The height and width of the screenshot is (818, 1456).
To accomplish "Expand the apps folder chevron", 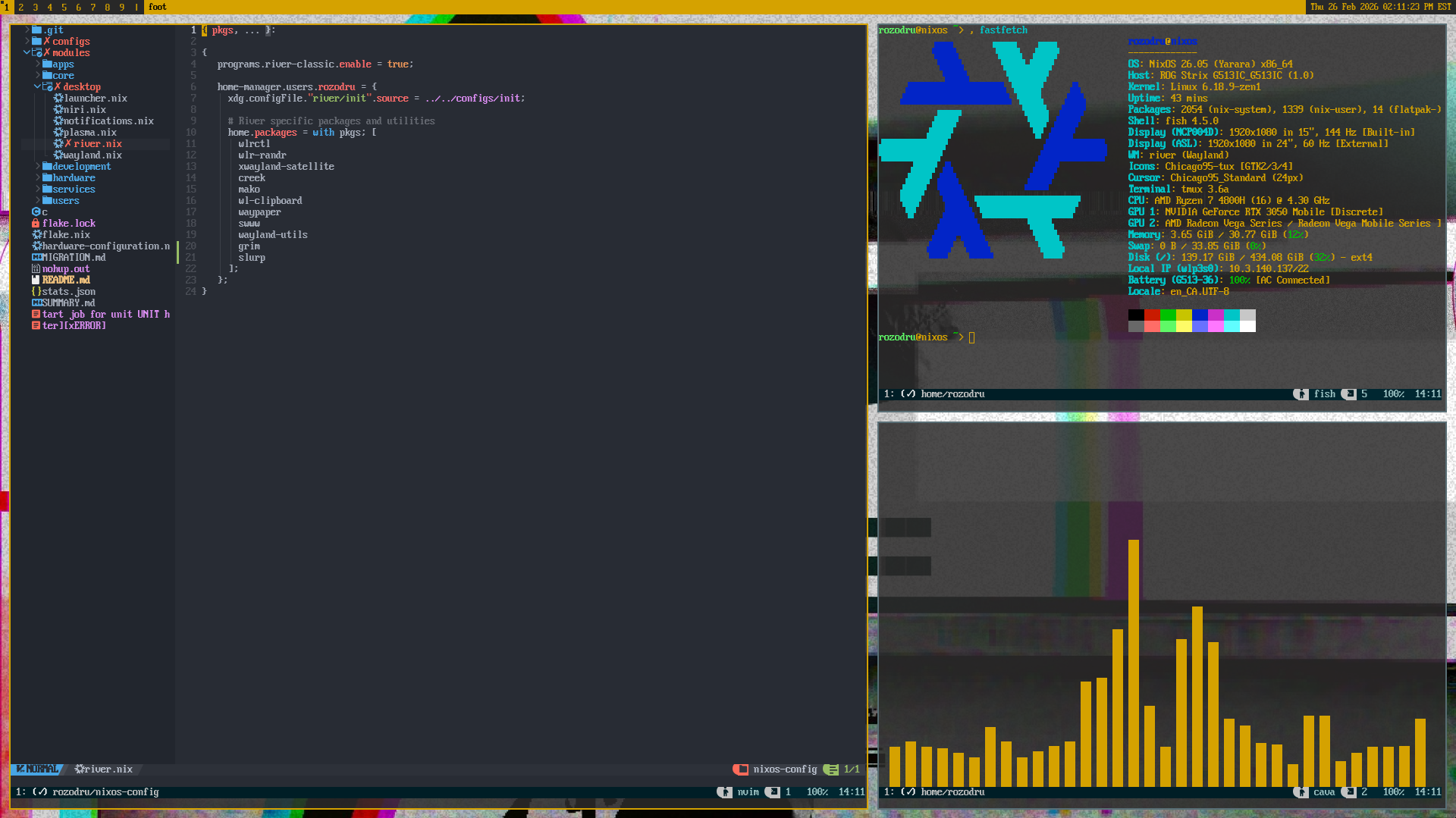I will [x=38, y=64].
